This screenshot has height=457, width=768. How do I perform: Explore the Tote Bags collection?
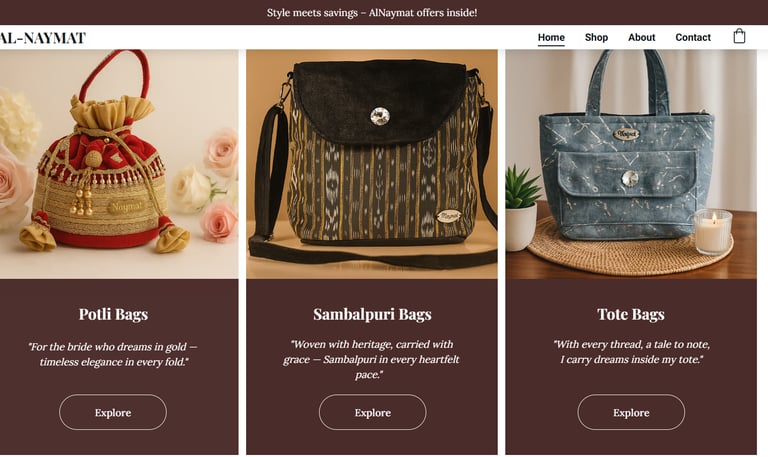[x=631, y=412]
